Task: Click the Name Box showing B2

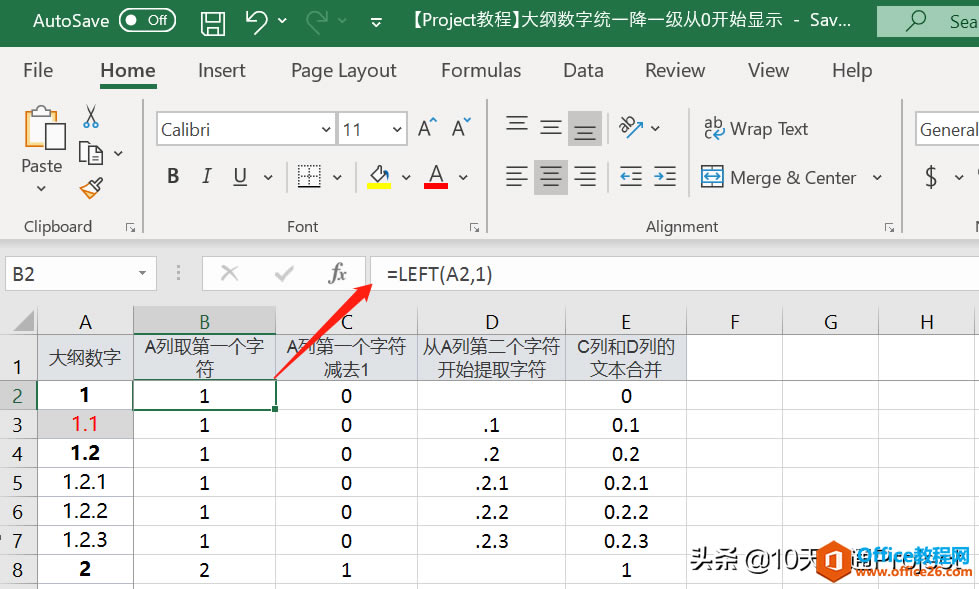Action: click(73, 274)
